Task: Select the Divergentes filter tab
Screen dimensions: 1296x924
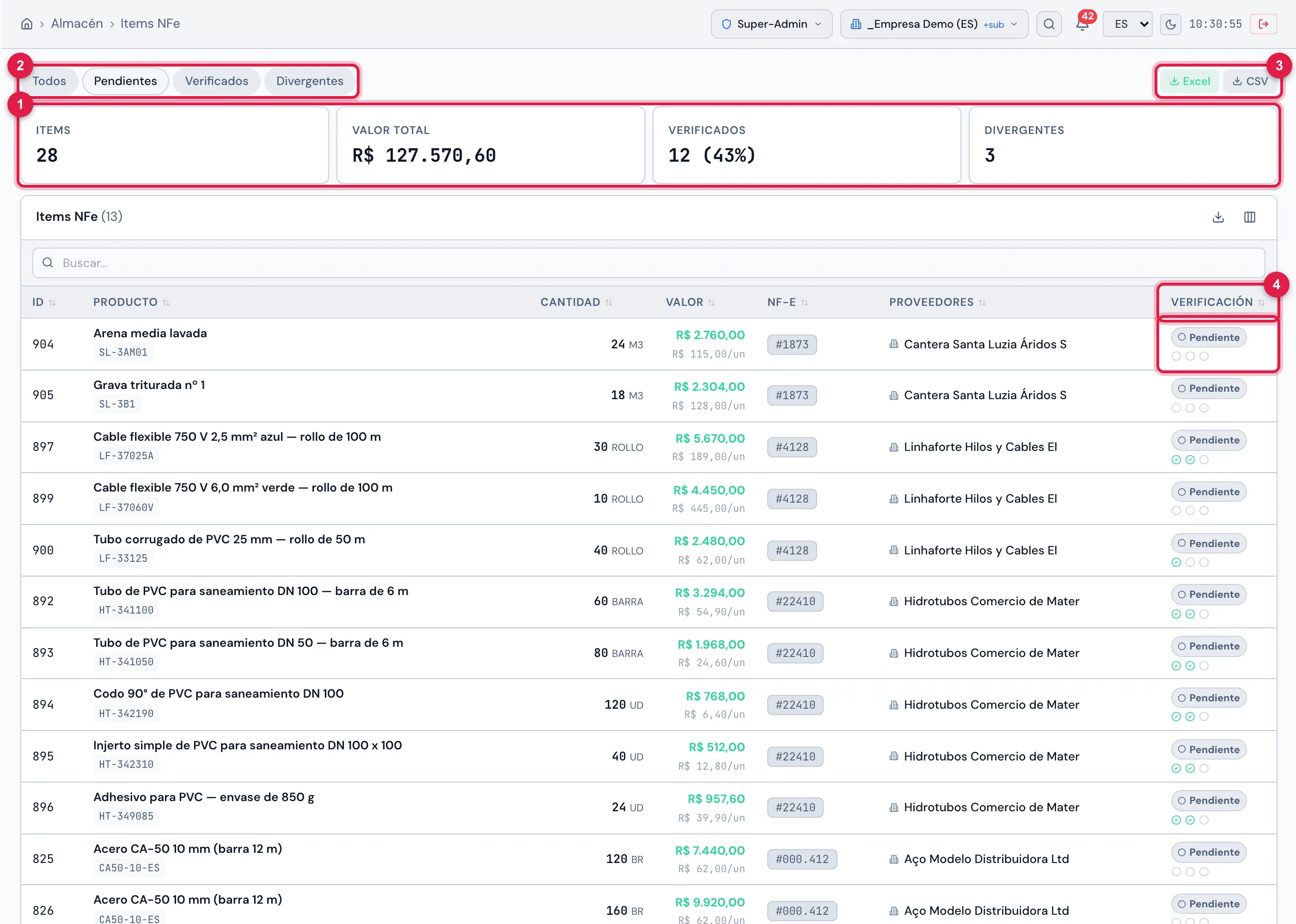Action: (x=310, y=81)
